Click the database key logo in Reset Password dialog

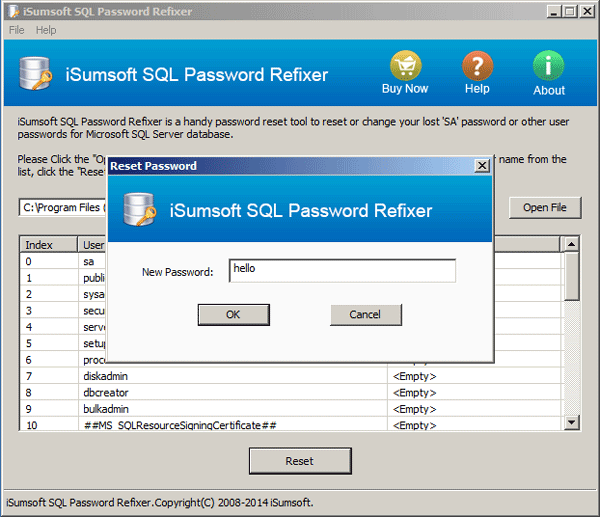(x=139, y=209)
